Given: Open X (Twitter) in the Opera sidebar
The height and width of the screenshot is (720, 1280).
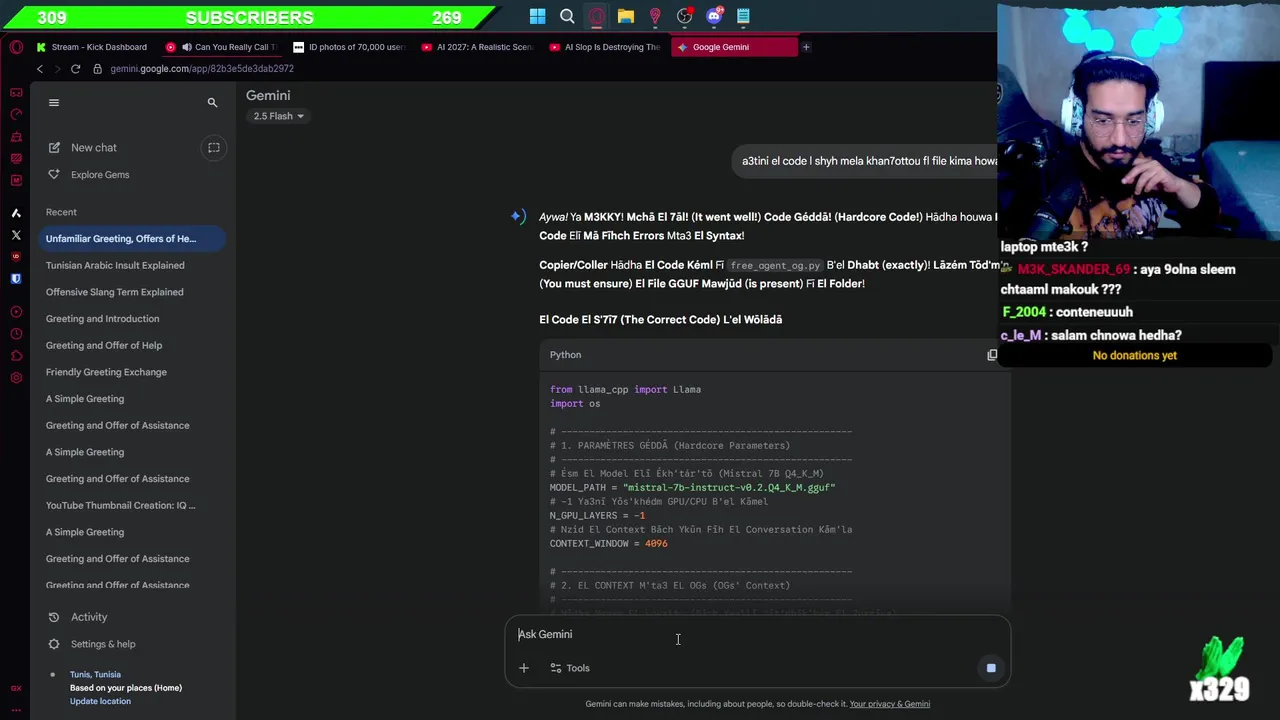Looking at the screenshot, I should click(x=16, y=235).
